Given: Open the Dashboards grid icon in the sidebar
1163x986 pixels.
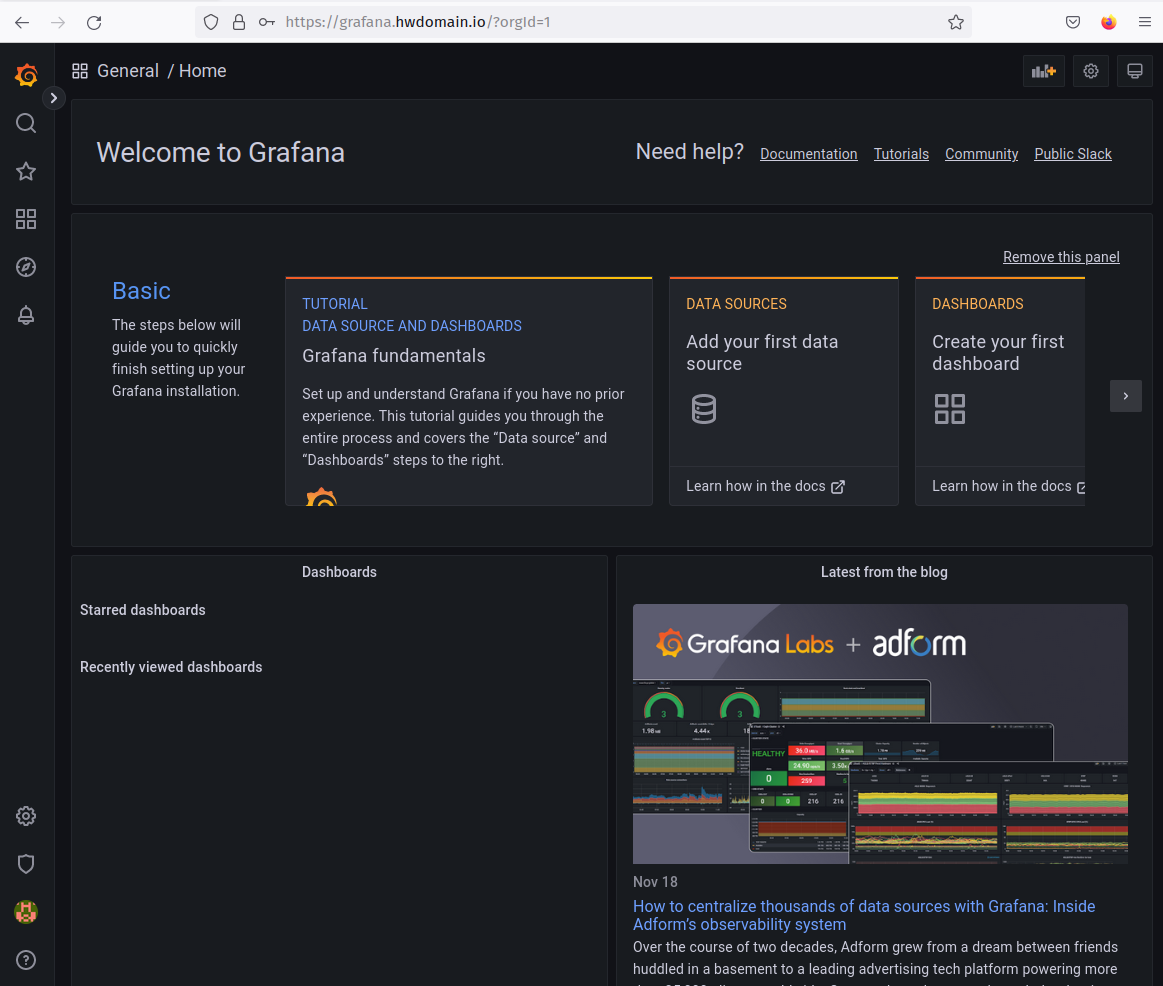Looking at the screenshot, I should pyautogui.click(x=26, y=219).
